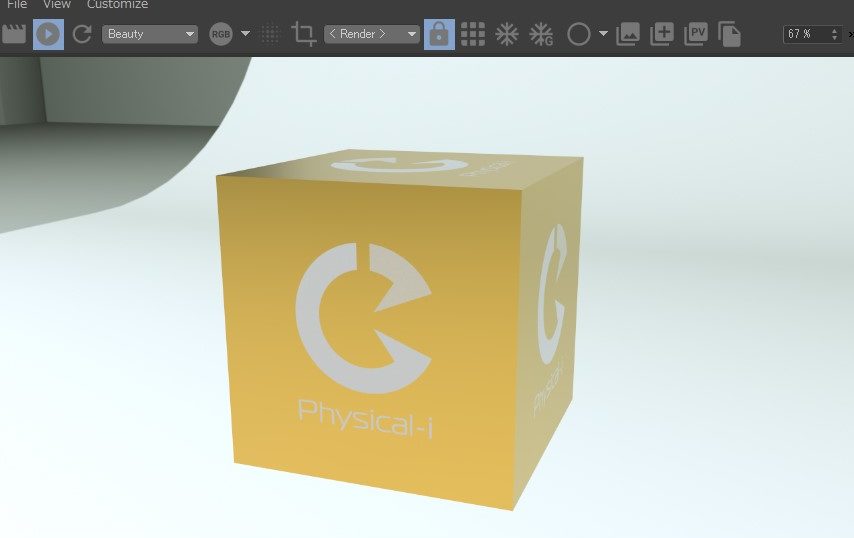This screenshot has width=854, height=538.
Task: Toggle the lock icon
Action: (440, 34)
